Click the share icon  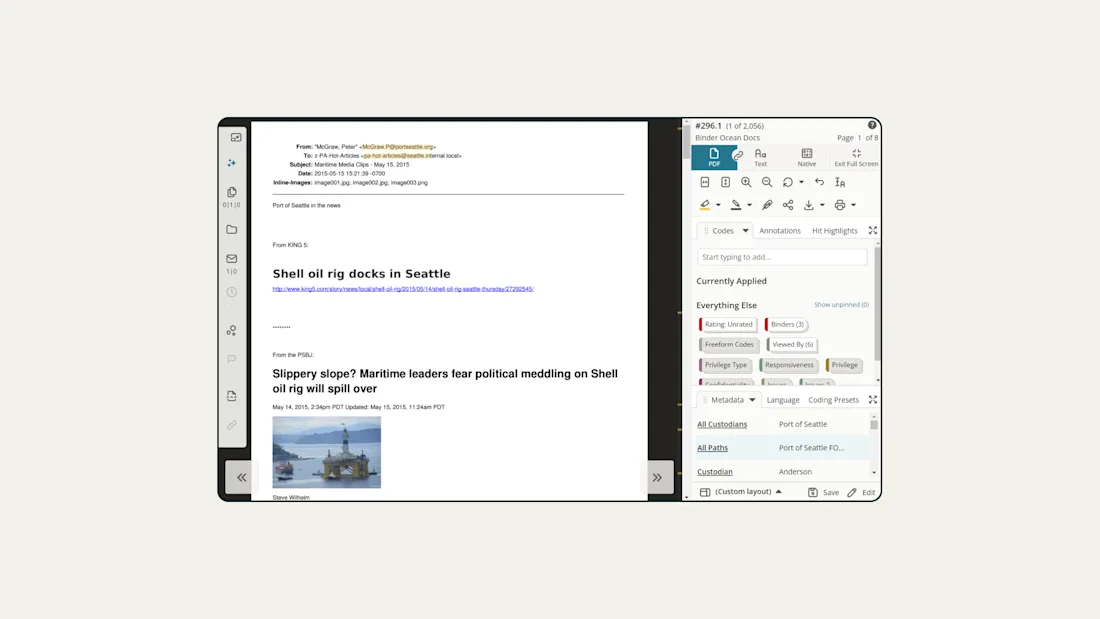click(788, 205)
